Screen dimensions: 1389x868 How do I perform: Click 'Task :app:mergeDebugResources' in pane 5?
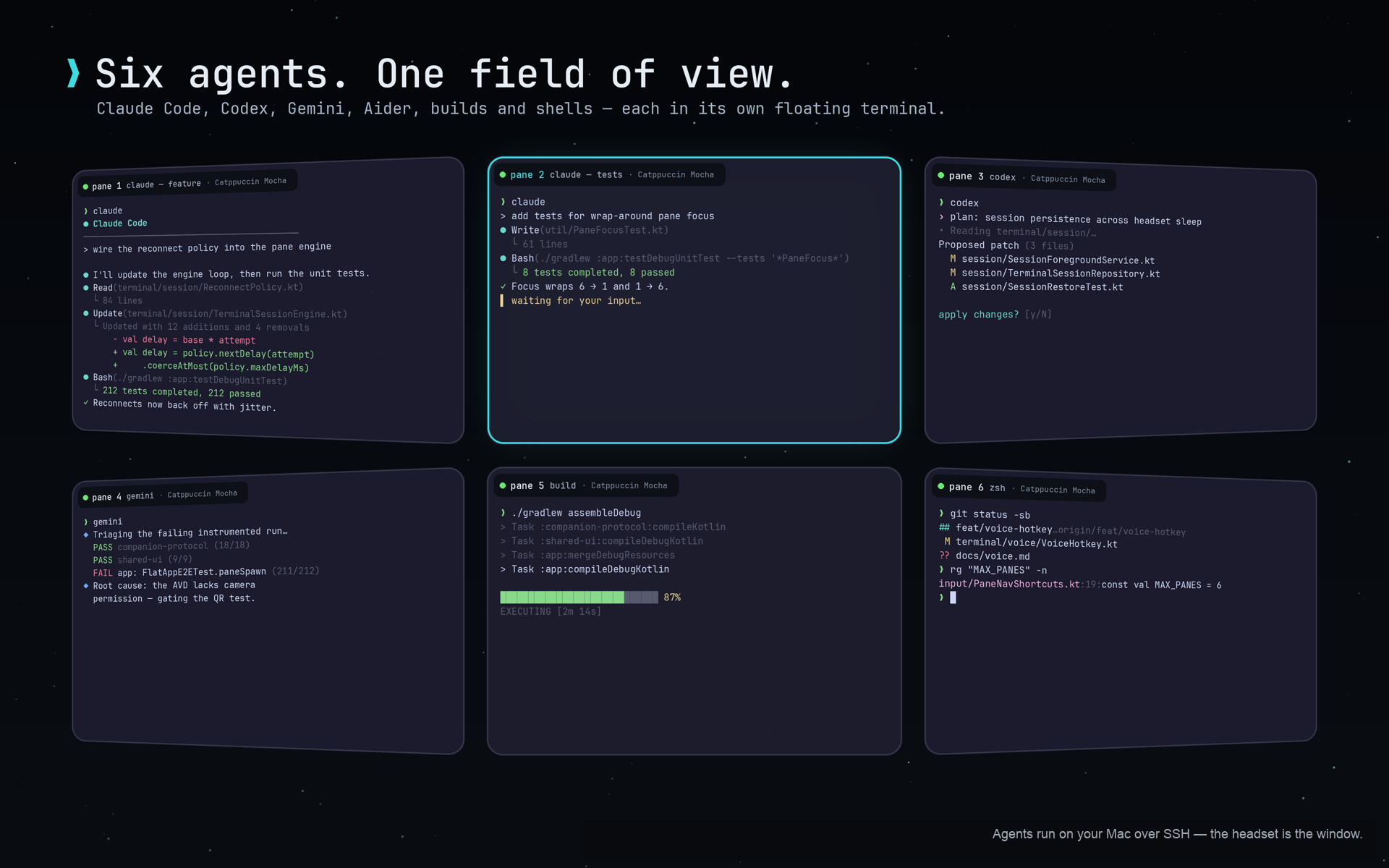[x=592, y=556]
